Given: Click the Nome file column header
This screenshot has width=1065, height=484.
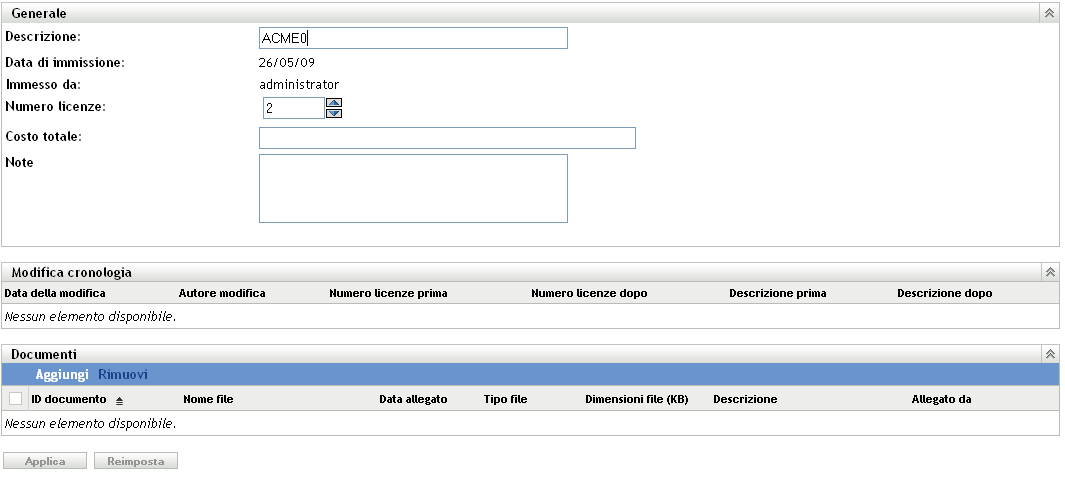Looking at the screenshot, I should click(208, 399).
